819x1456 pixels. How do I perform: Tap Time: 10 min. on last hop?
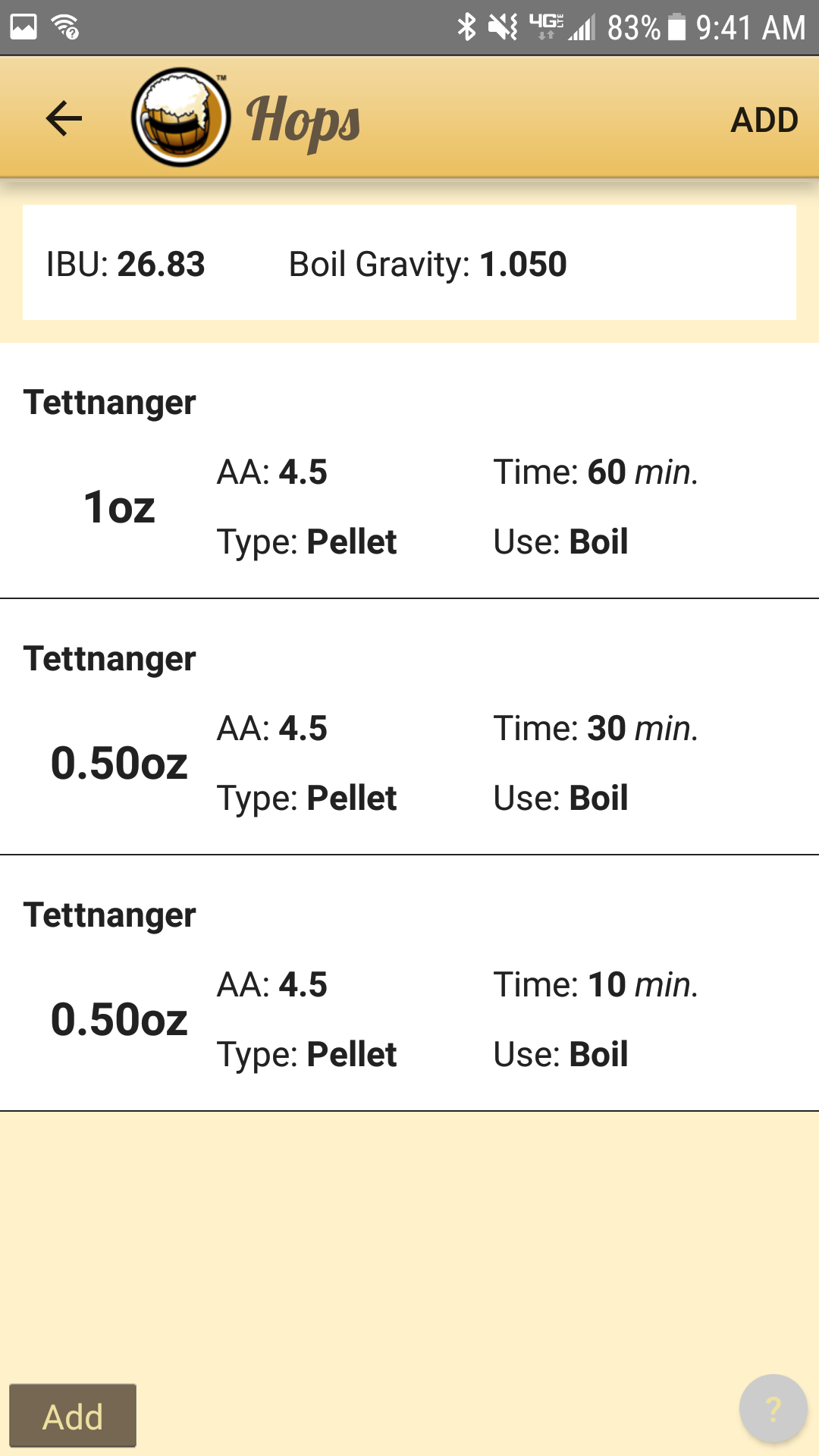pos(595,984)
